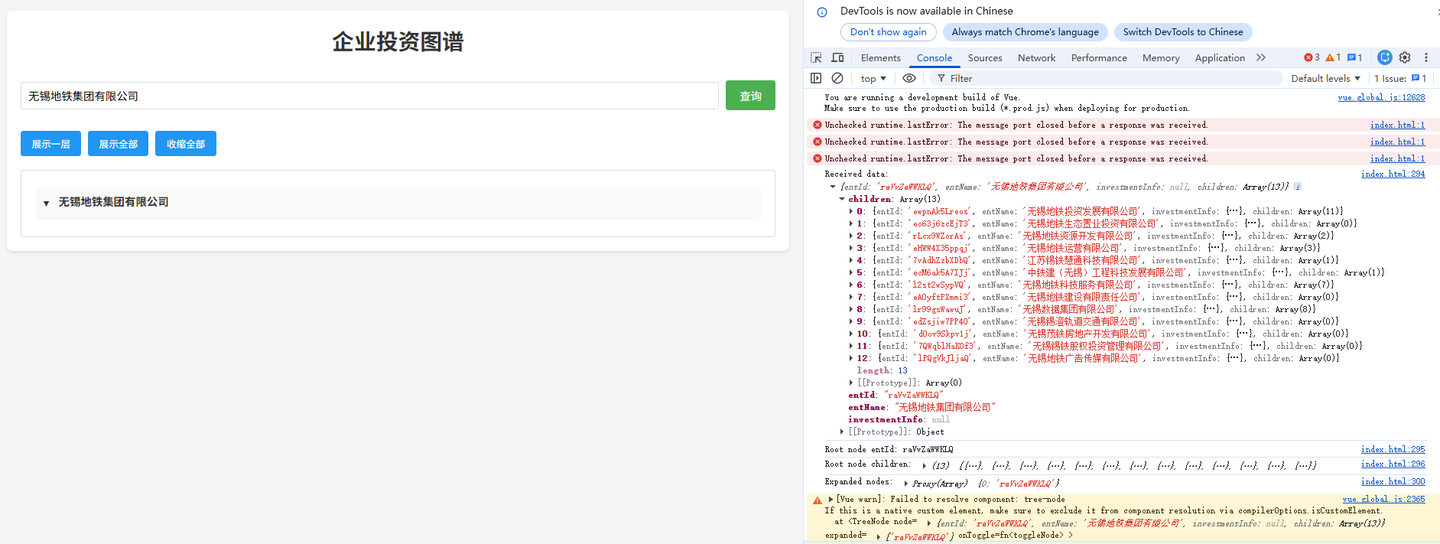Expand the [[Prototype]]: Array(0) entry
This screenshot has width=1440, height=544.
point(851,383)
